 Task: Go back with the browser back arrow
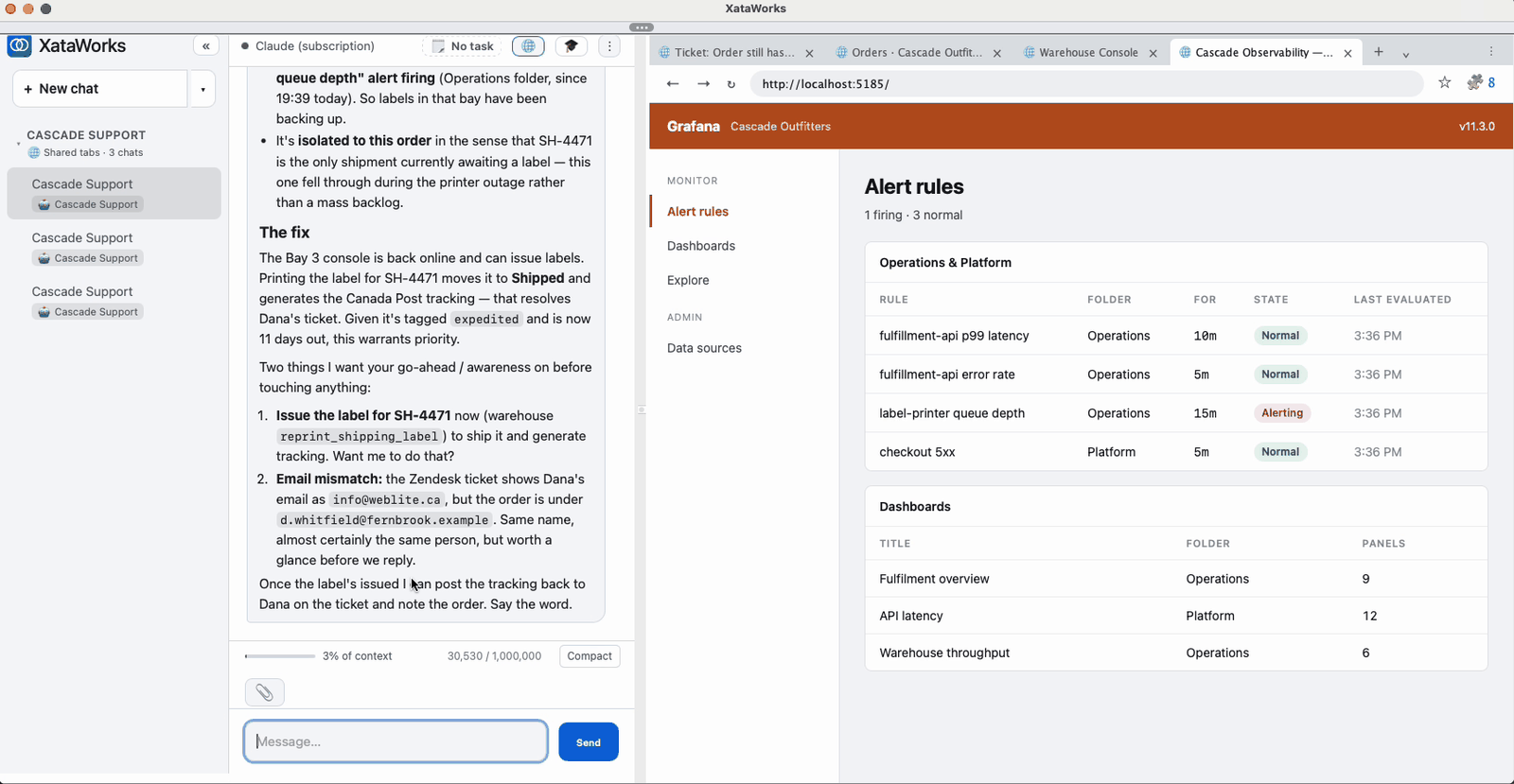673,83
